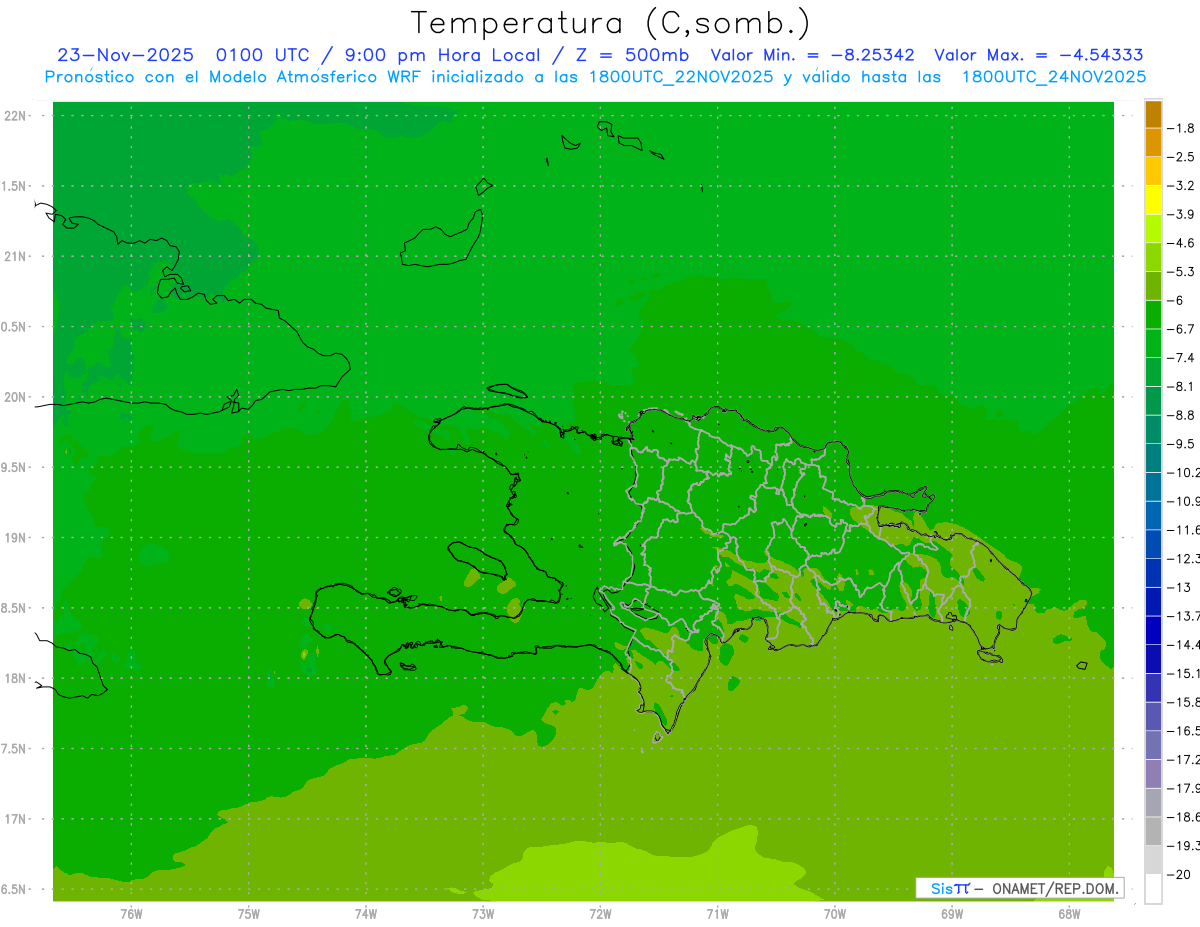Click the 'ONAMET/REP.DOM.' credit label
Viewport: 1200px width, 927px height.
[1056, 888]
